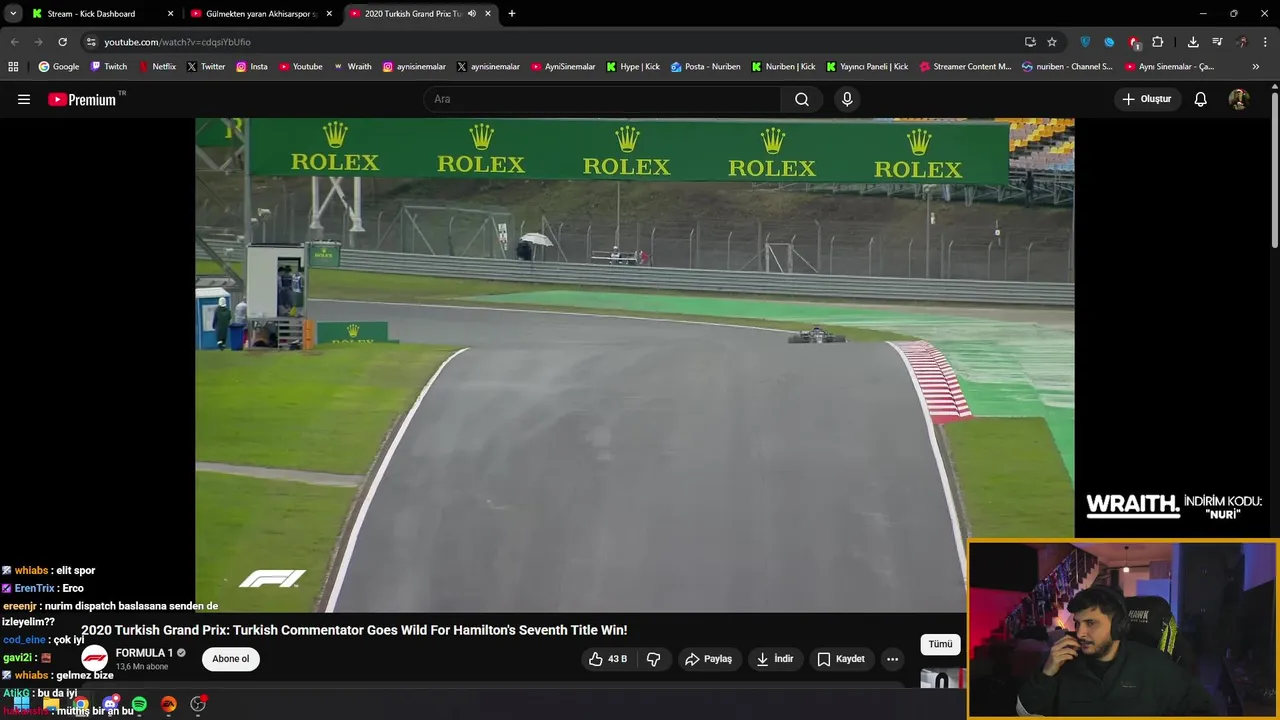Open nuriben - Channel S... bookmark
The image size is (1280, 720).
pos(1067,67)
